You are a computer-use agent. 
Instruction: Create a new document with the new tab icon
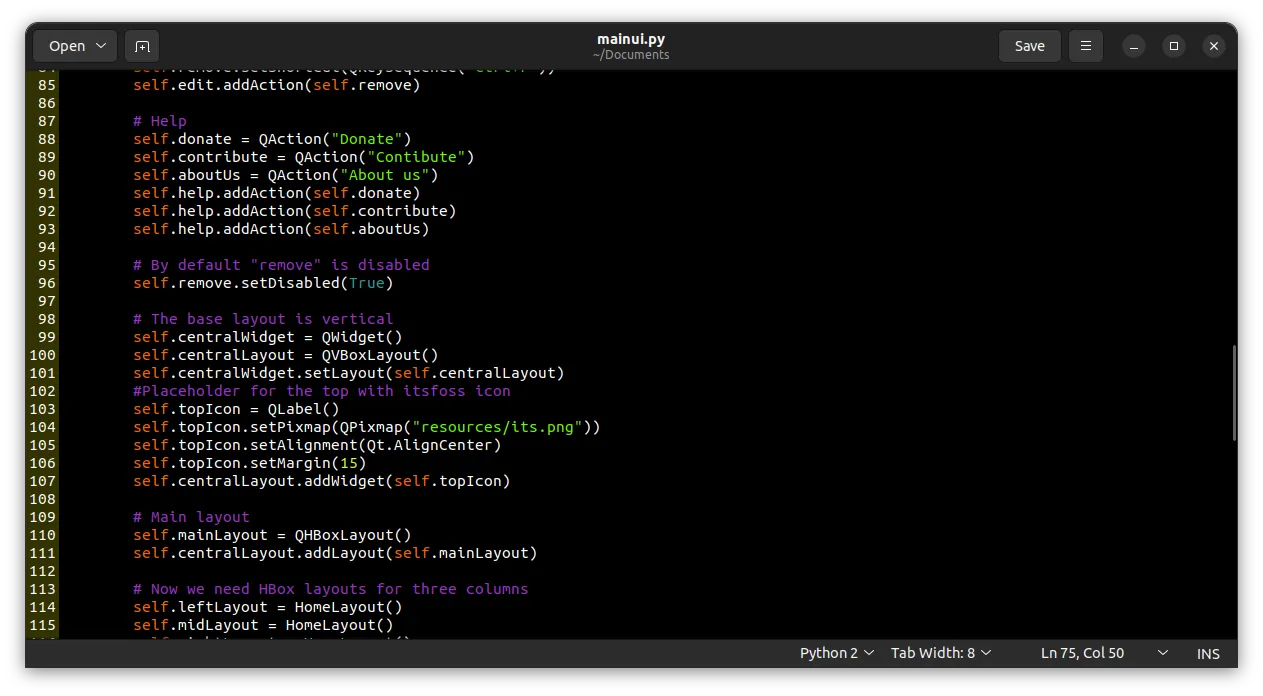142,46
